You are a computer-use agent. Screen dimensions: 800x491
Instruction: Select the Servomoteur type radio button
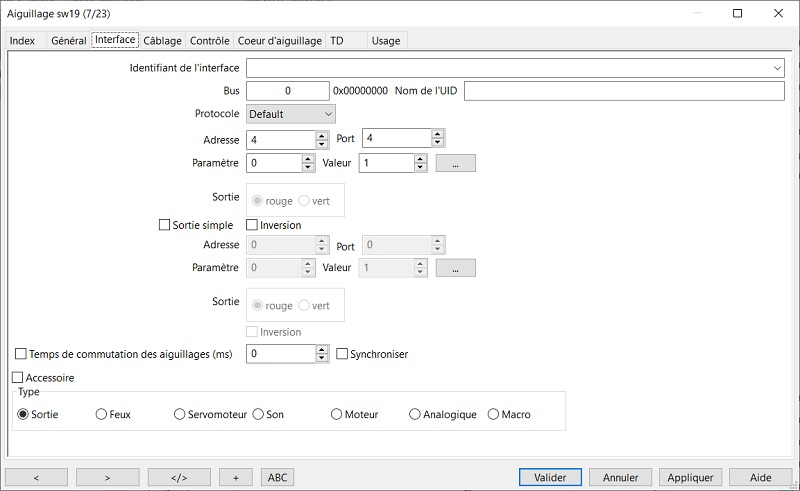pyautogui.click(x=180, y=414)
